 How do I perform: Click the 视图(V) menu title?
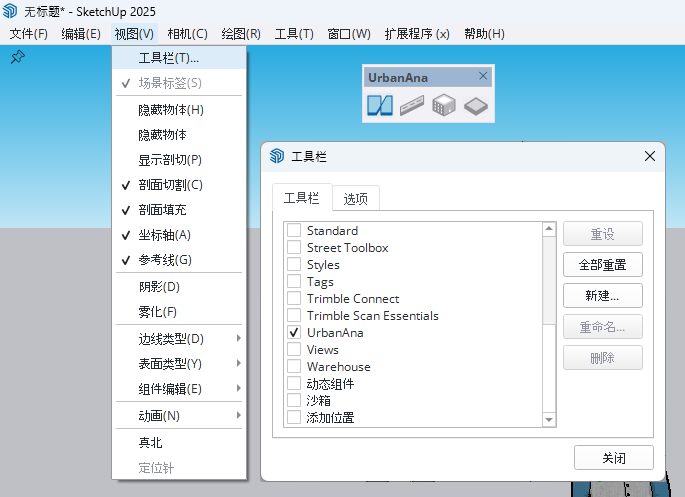(134, 34)
